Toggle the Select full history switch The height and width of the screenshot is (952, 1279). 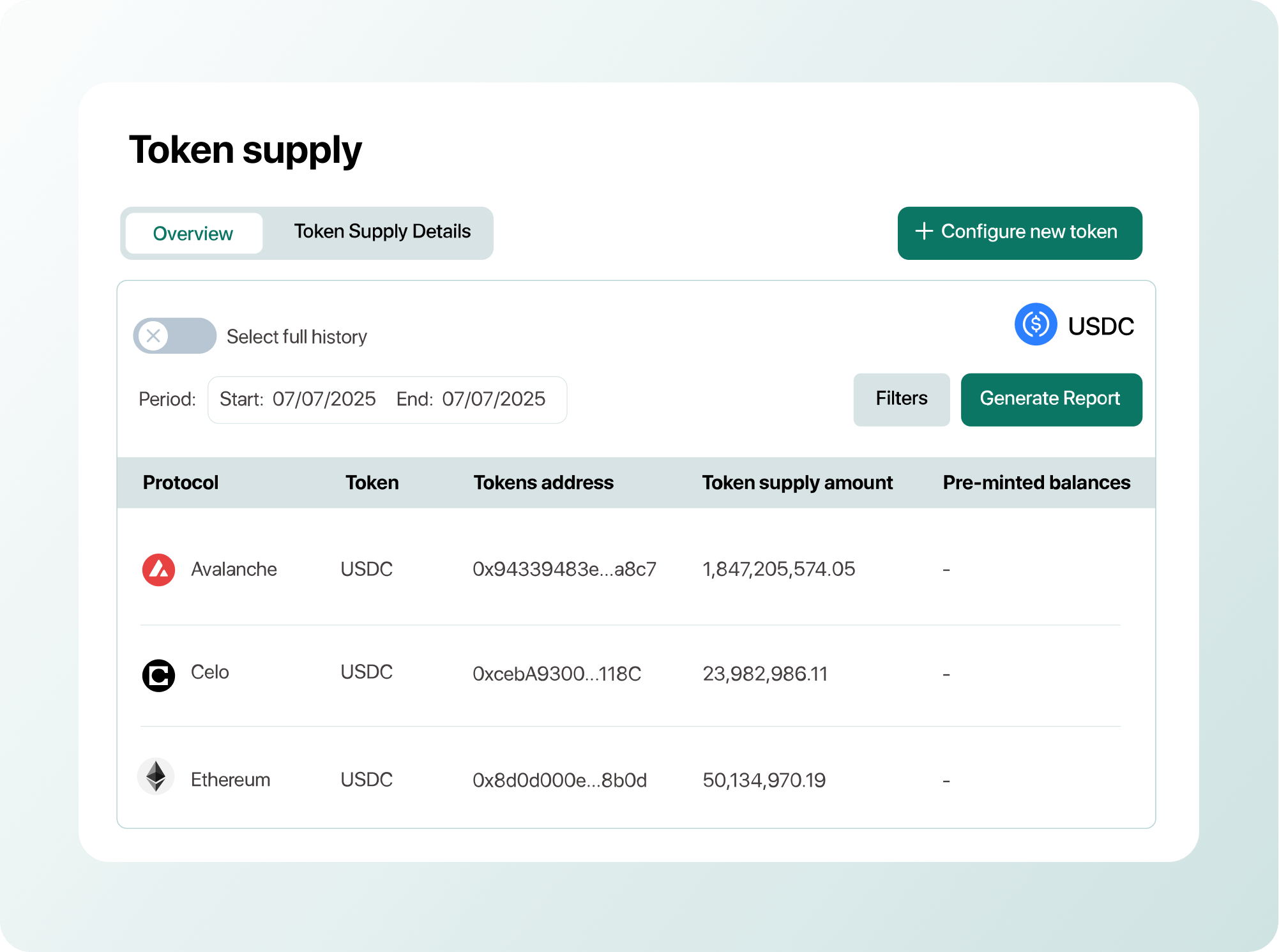tap(174, 336)
